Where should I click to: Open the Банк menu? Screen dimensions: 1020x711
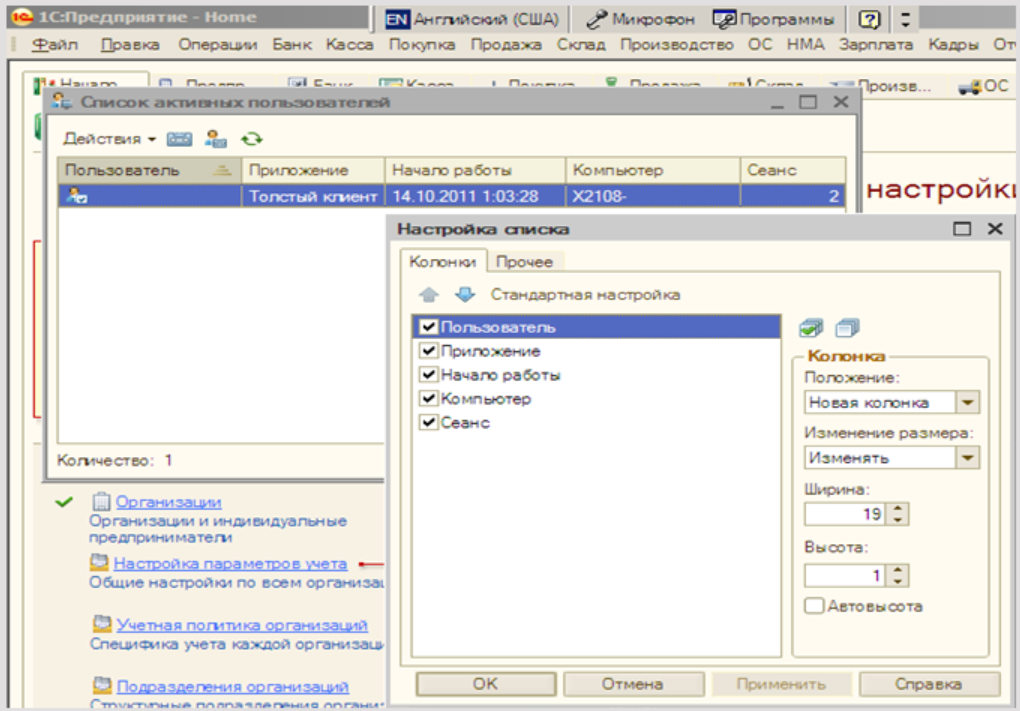(x=291, y=45)
